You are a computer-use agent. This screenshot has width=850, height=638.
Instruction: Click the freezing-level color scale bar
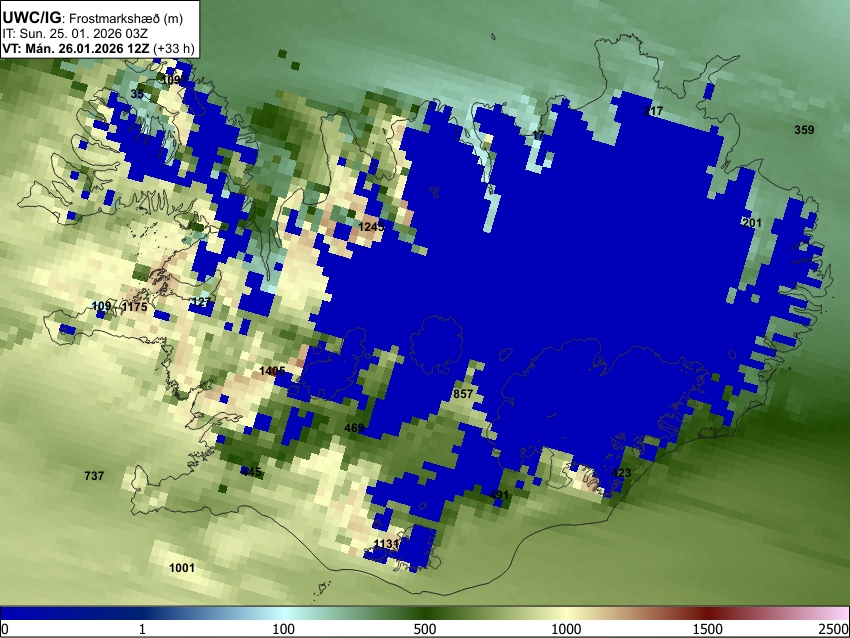coord(425,613)
